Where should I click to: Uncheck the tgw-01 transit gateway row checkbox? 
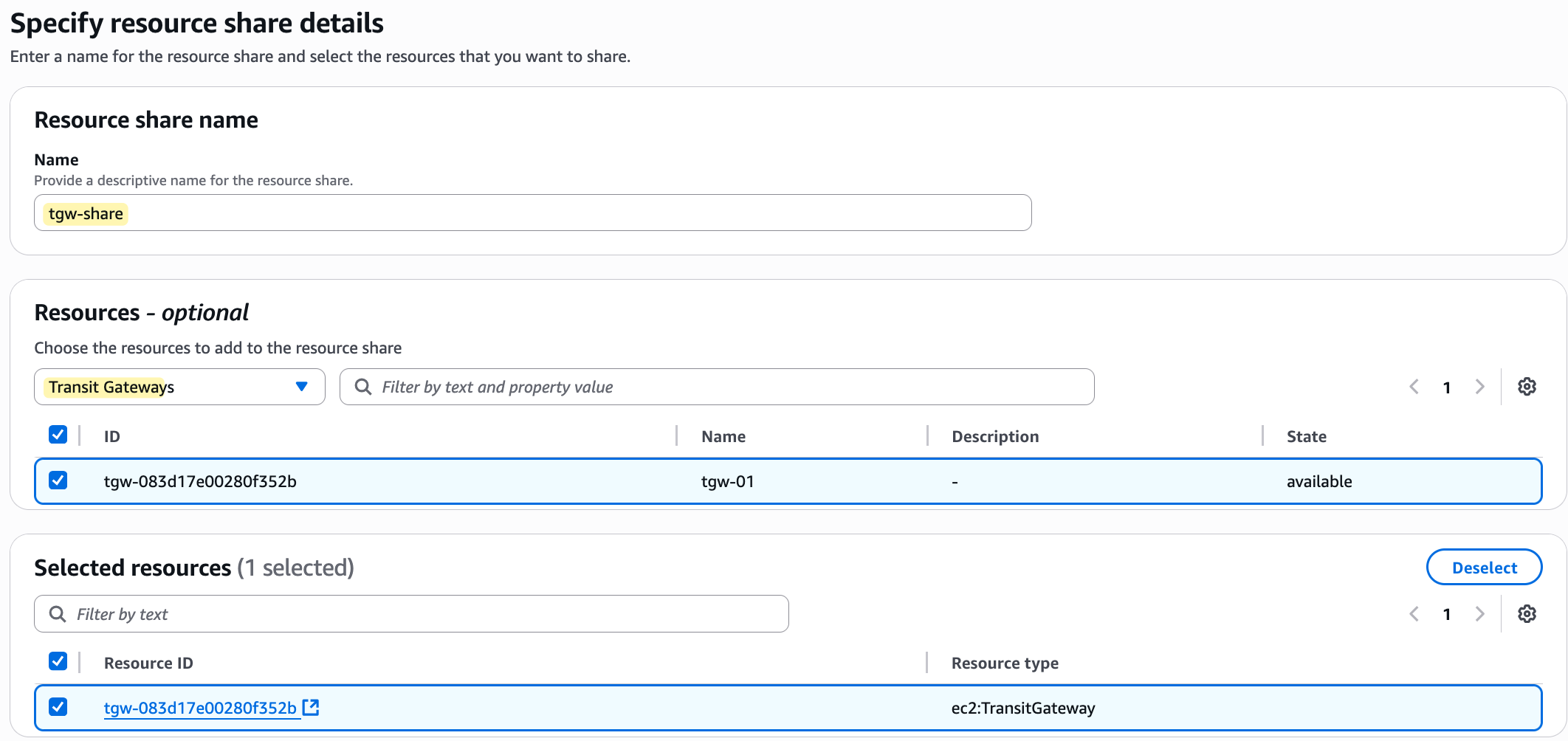[x=58, y=480]
